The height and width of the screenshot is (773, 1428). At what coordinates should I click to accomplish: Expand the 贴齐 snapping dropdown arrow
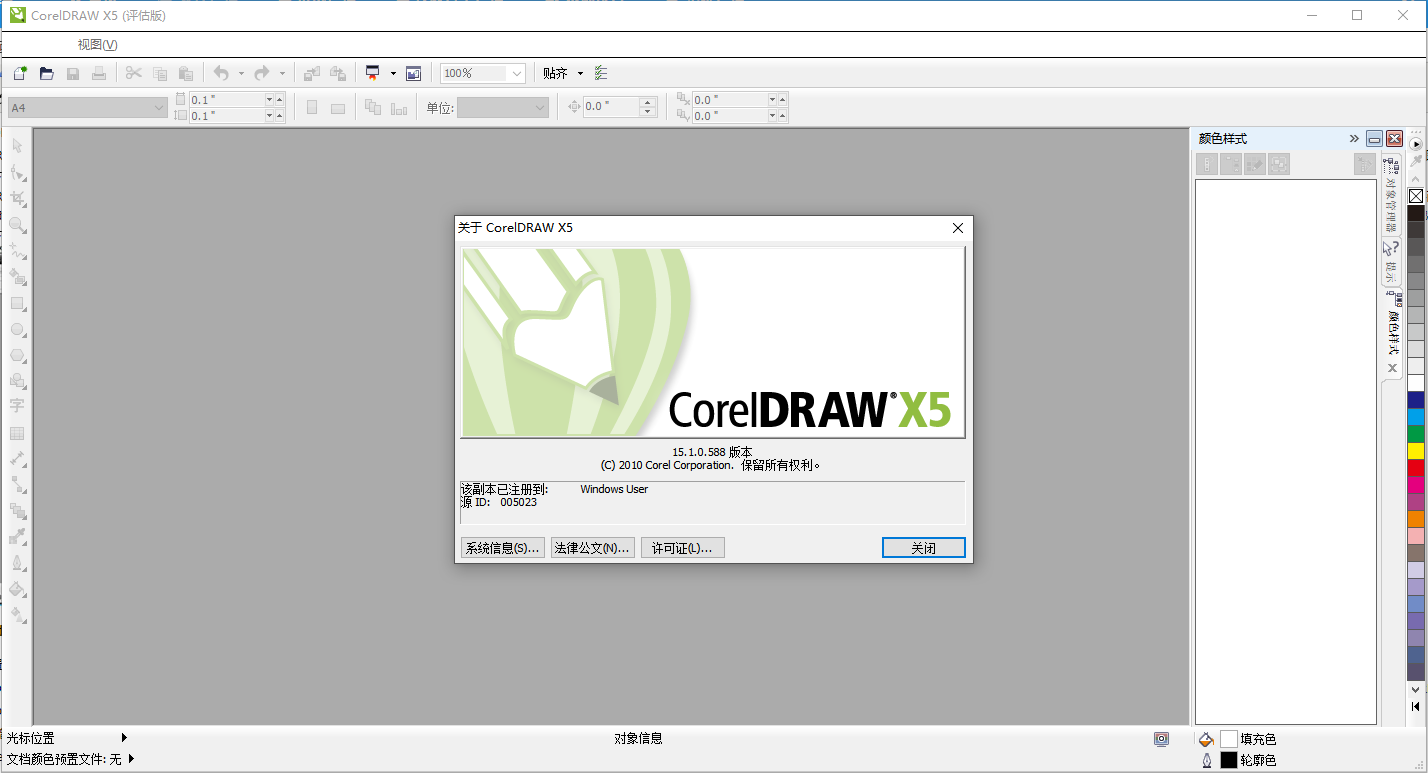coord(578,72)
